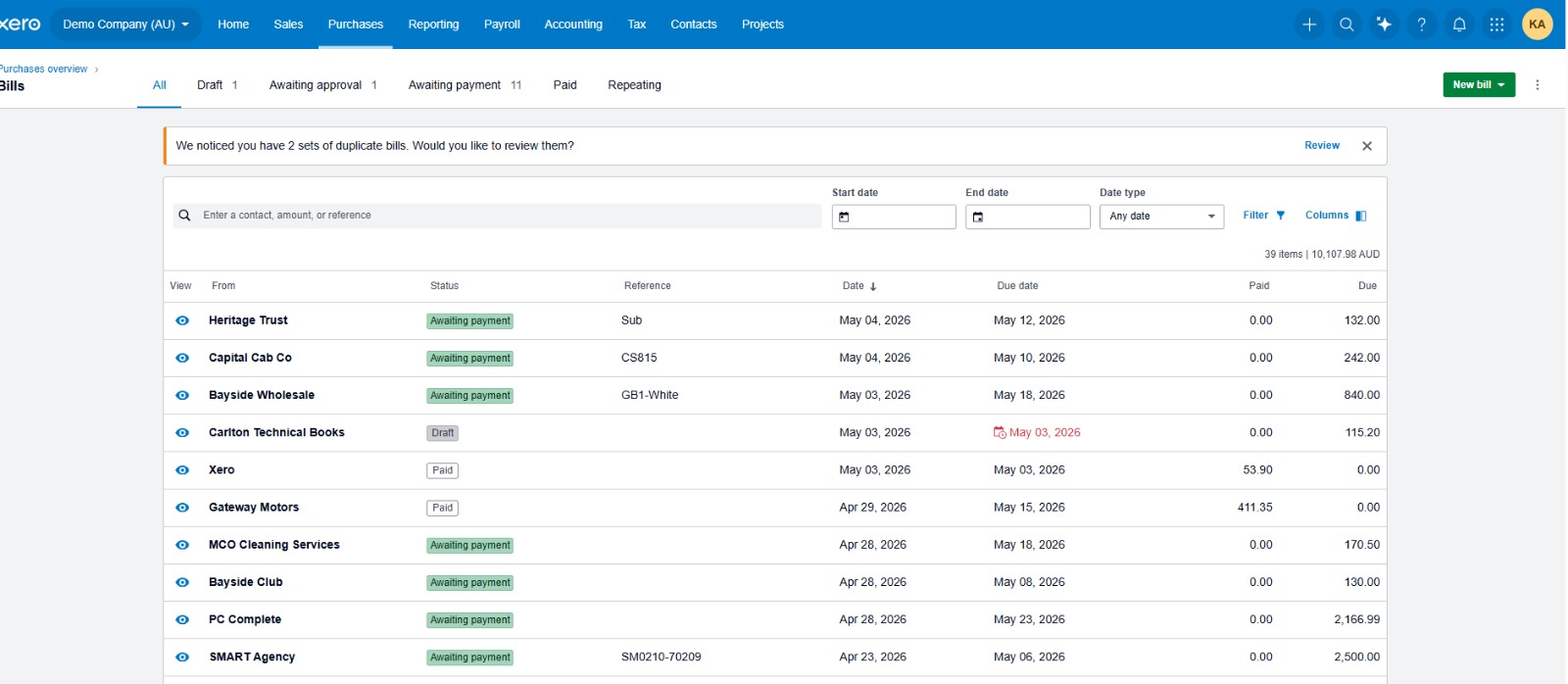Expand the New bill dropdown button

[x=1479, y=85]
